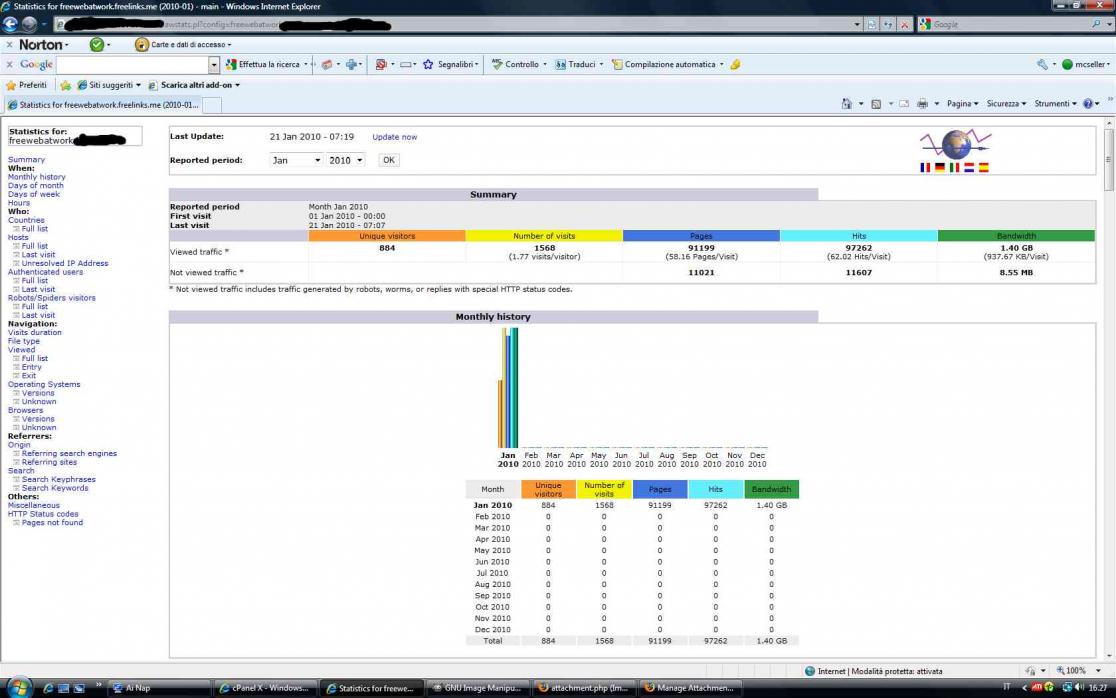
Task: Switch language using the German flag
Action: pos(939,168)
